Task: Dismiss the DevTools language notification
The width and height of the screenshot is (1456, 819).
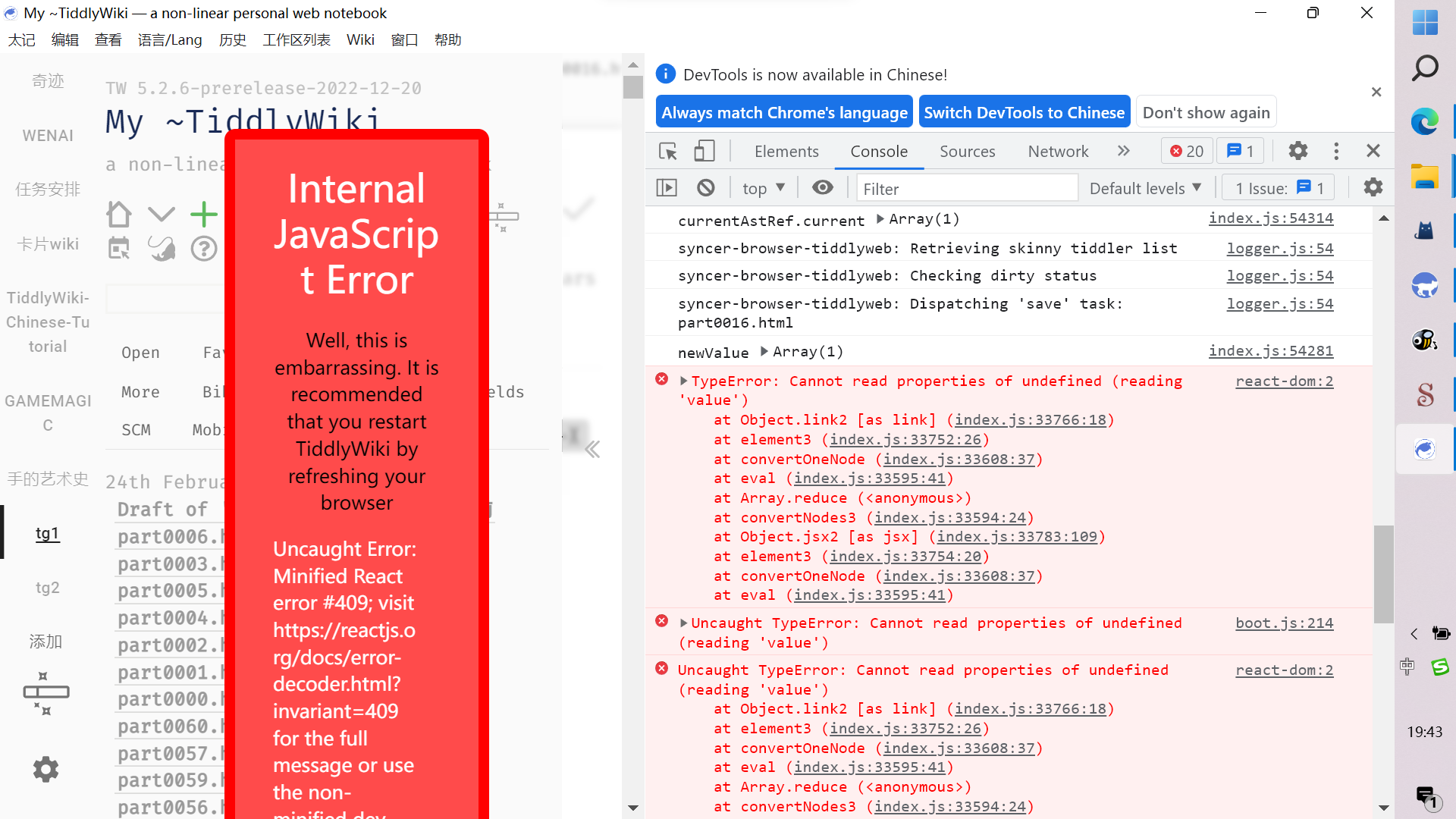Action: [x=1376, y=92]
